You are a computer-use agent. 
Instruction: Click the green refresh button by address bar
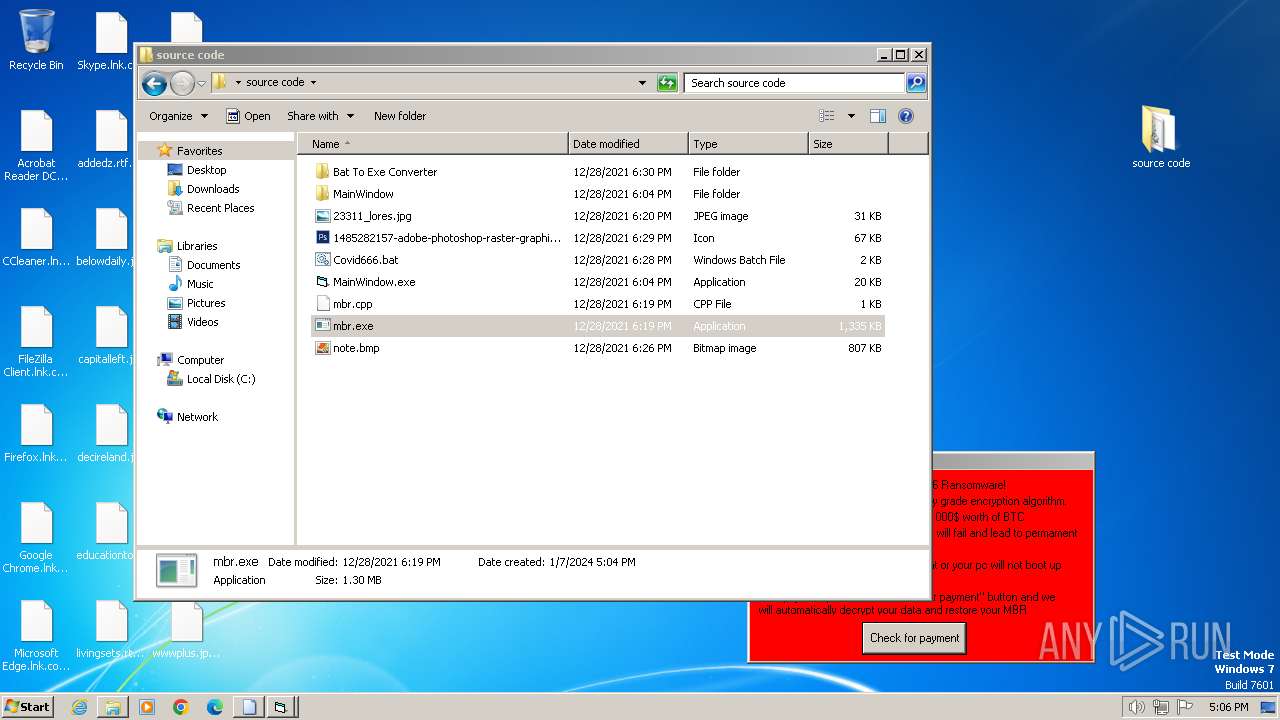(x=667, y=83)
